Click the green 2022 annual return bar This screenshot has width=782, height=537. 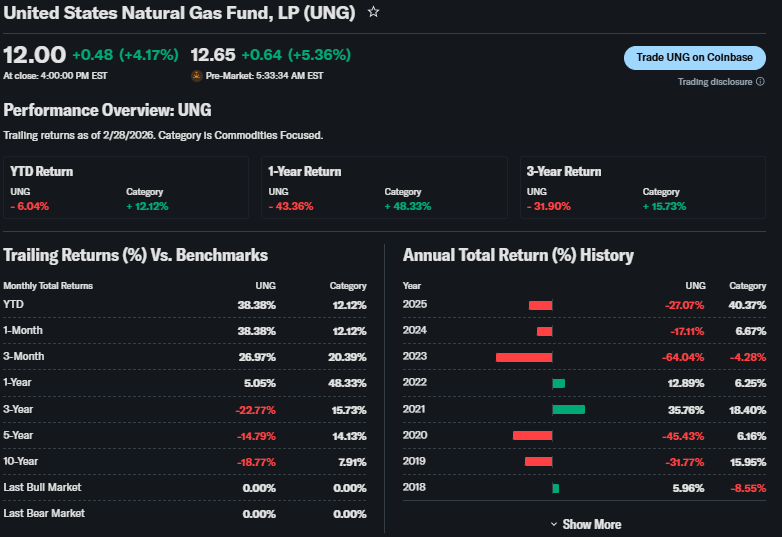tap(558, 383)
